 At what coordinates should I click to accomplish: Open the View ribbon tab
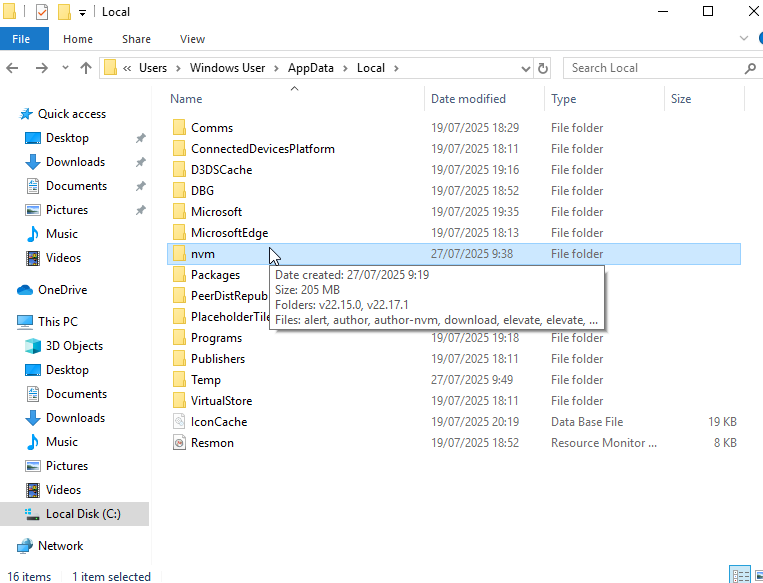(192, 39)
